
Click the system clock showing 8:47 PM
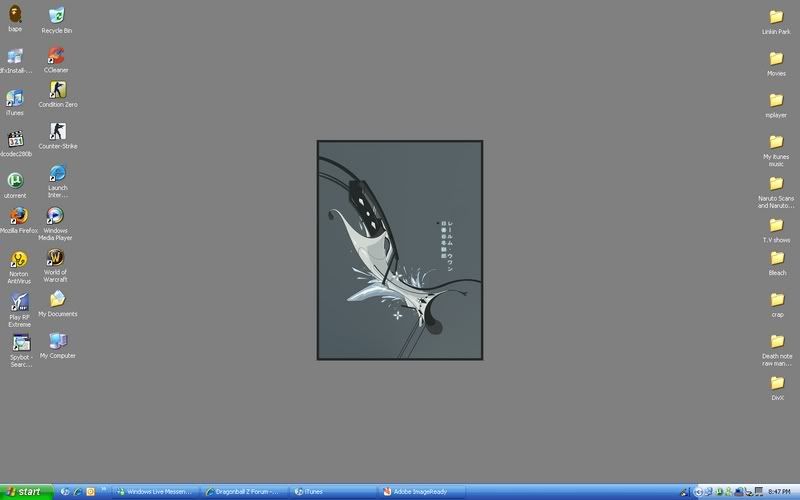click(779, 492)
